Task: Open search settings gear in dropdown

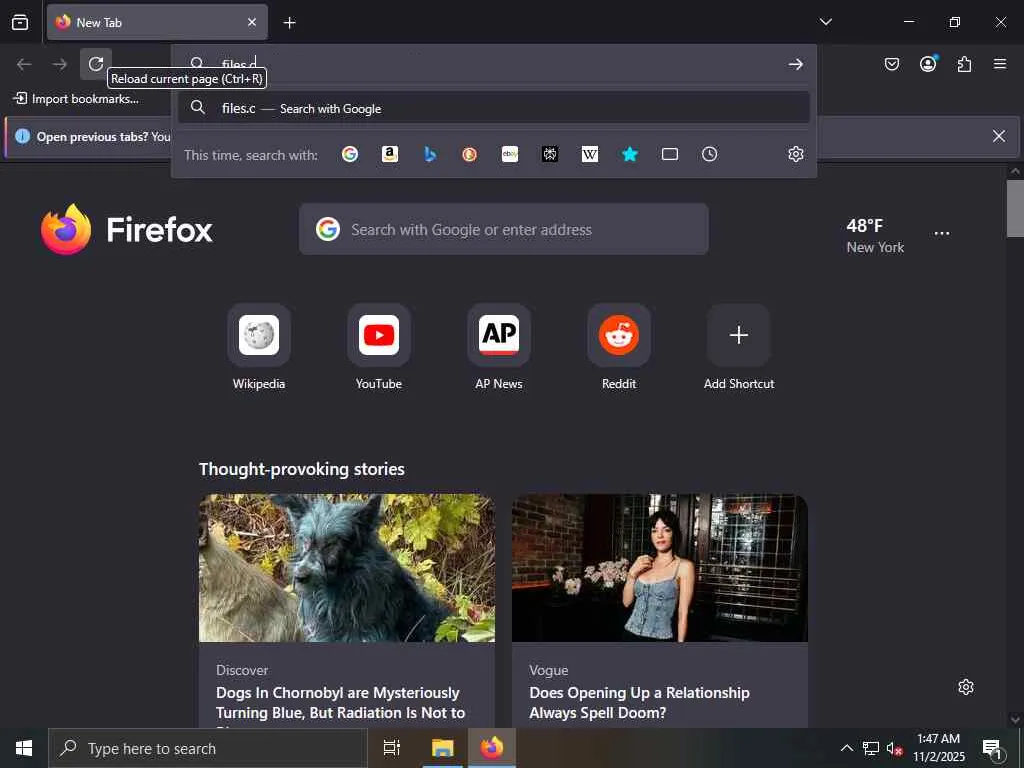Action: coord(795,154)
